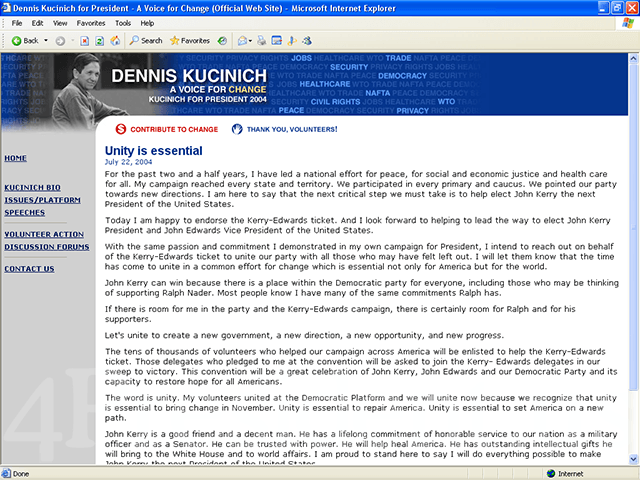
Task: Go to the Home page icon
Action: tap(116, 41)
